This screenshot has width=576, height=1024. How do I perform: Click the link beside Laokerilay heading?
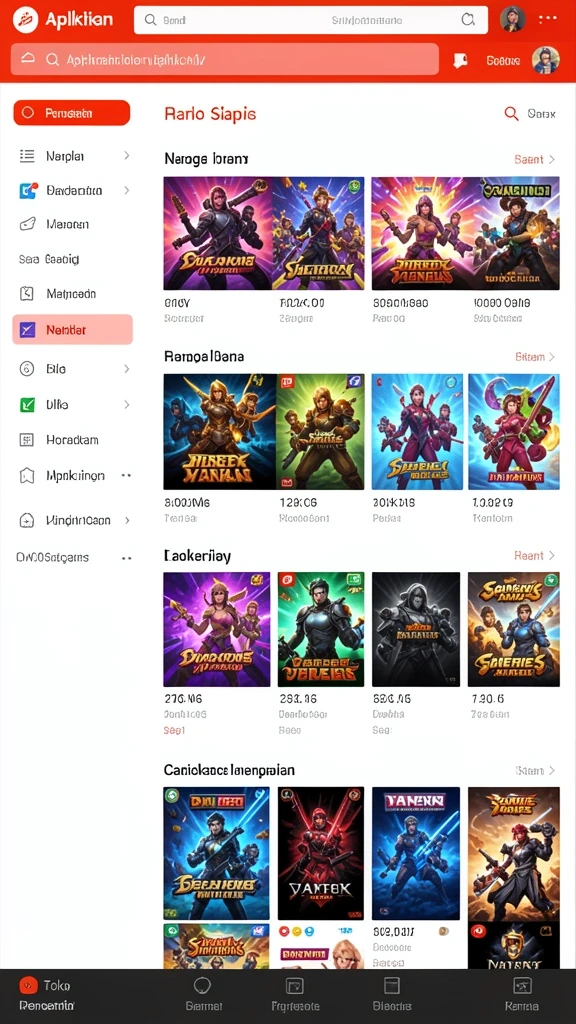[534, 556]
